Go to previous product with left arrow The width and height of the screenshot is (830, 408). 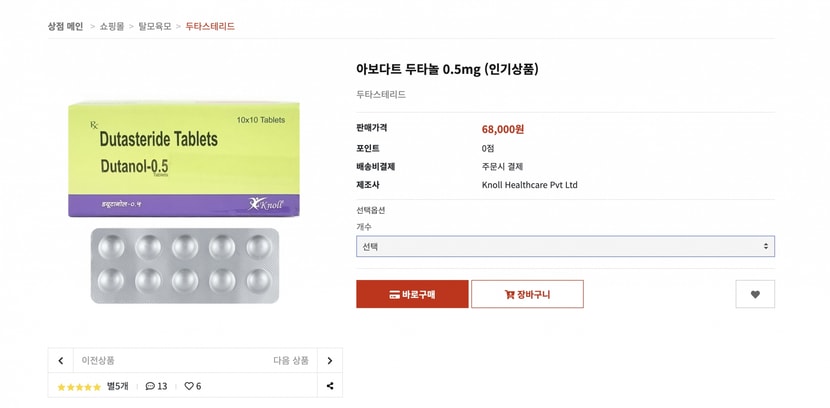coord(61,361)
